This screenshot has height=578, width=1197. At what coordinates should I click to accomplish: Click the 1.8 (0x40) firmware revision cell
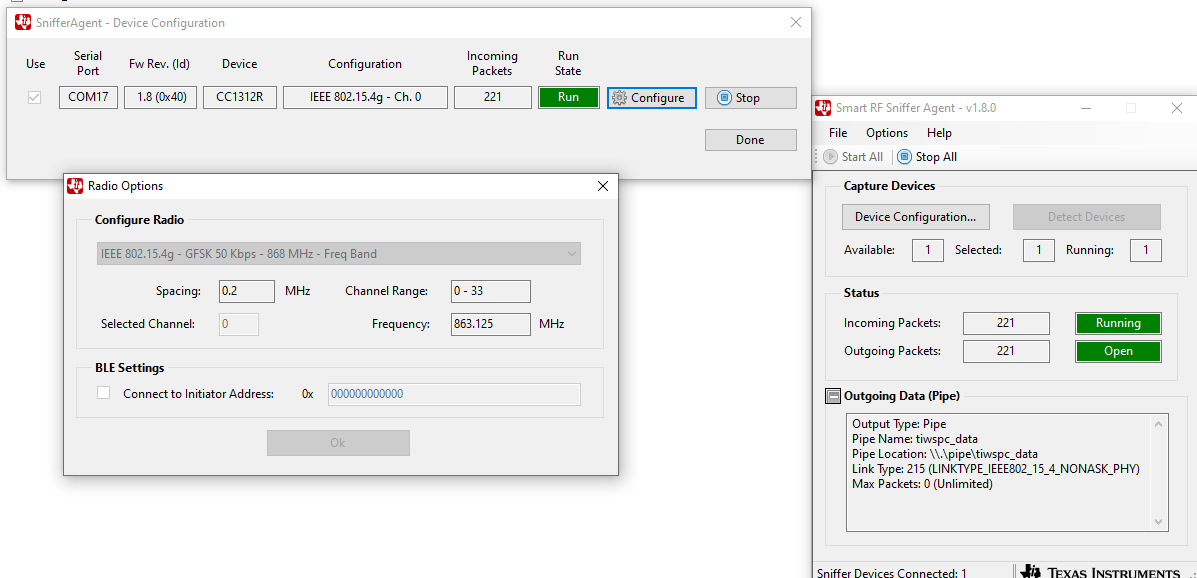pos(160,98)
